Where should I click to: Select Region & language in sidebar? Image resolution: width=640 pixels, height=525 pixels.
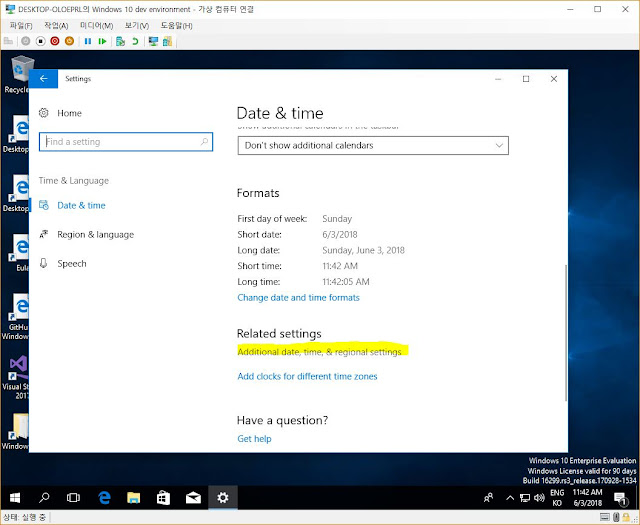(96, 235)
